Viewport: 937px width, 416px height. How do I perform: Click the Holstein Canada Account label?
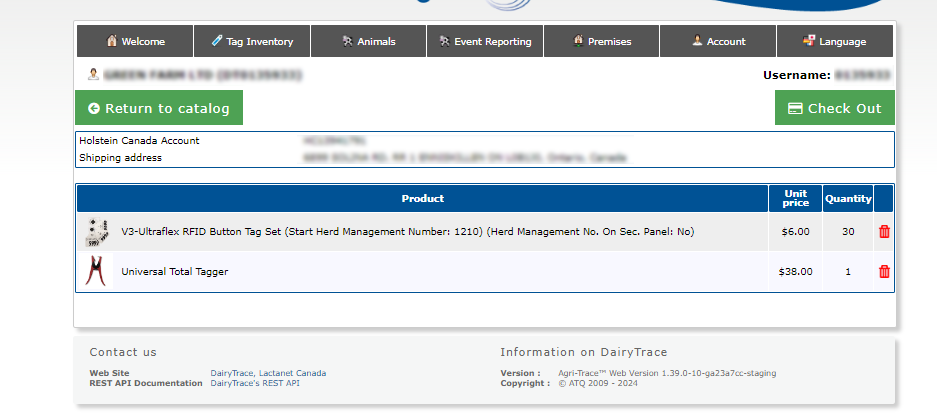pos(139,141)
